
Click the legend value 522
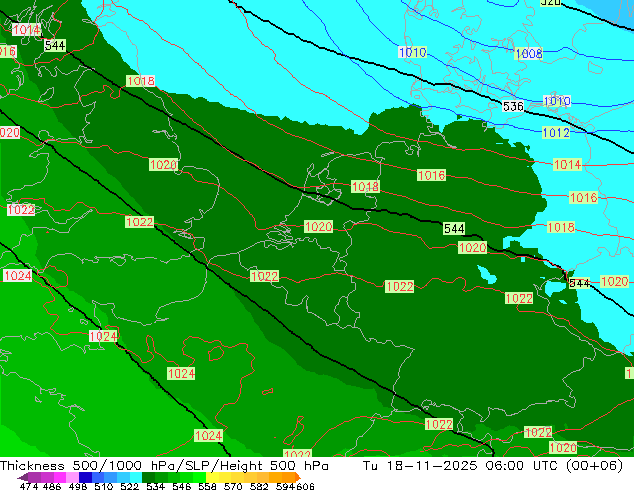point(129,486)
